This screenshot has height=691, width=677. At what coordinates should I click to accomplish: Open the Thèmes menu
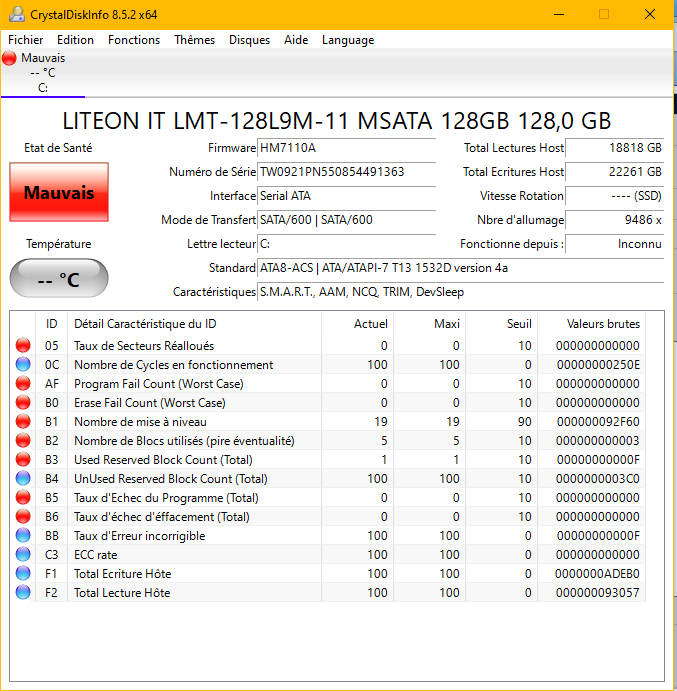click(194, 40)
